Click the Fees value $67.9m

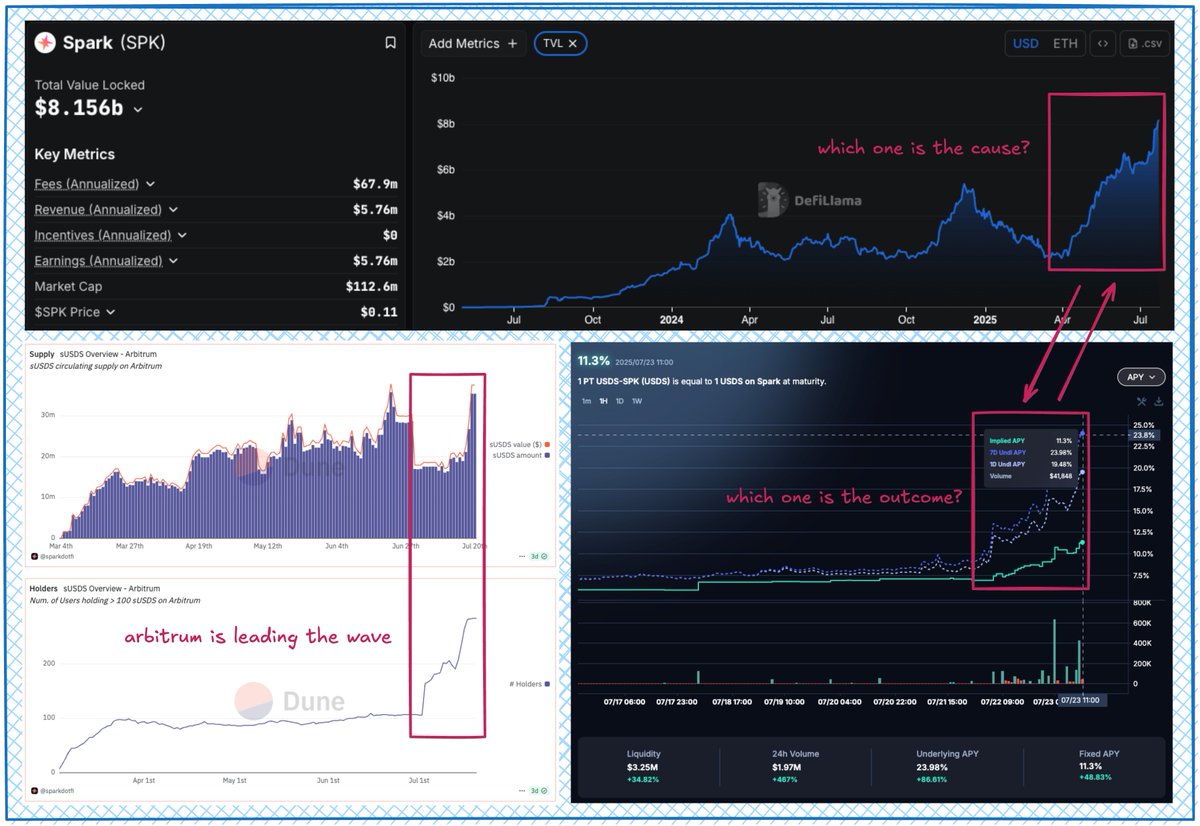(x=375, y=184)
